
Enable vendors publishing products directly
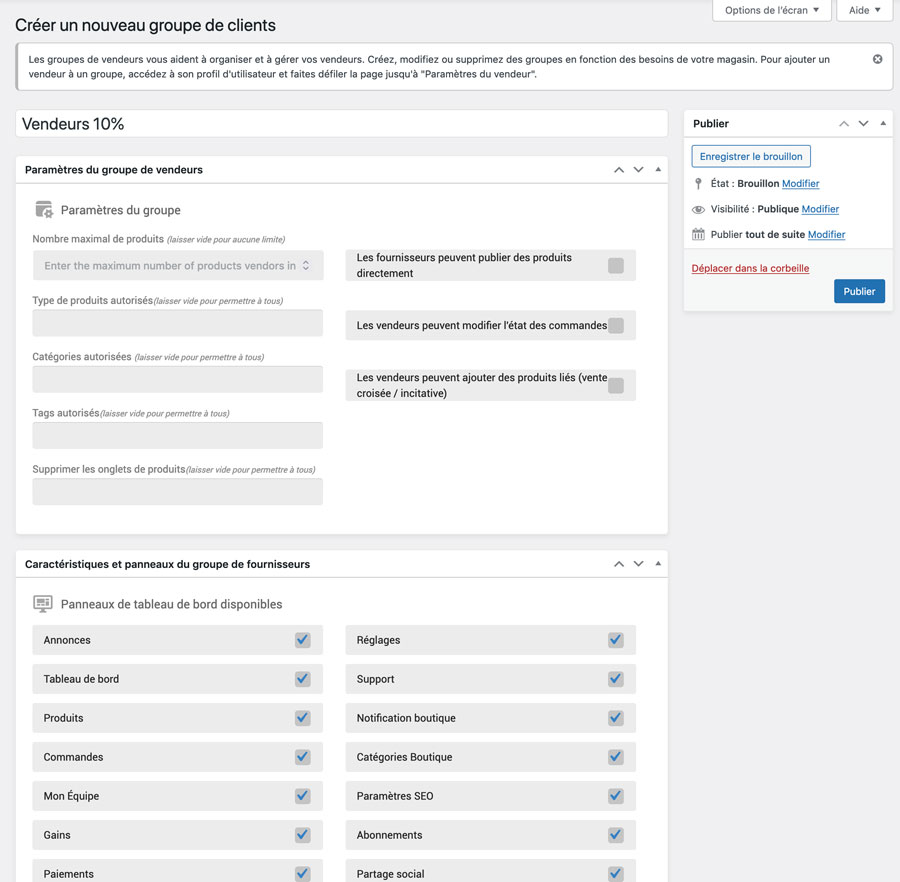point(616,265)
